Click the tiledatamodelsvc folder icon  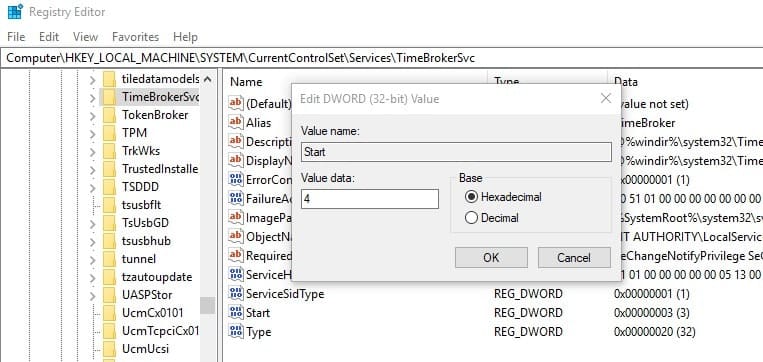[109, 78]
